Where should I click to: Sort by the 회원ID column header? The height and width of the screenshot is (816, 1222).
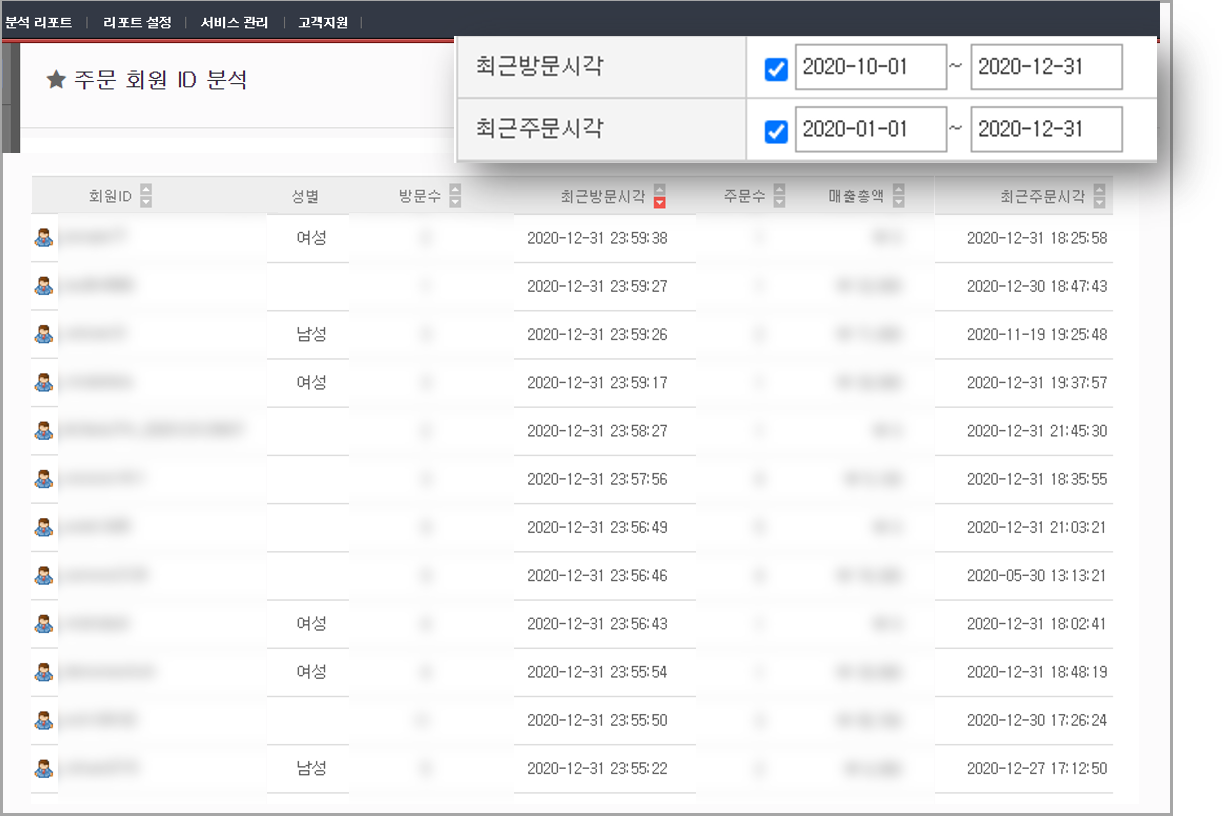111,197
